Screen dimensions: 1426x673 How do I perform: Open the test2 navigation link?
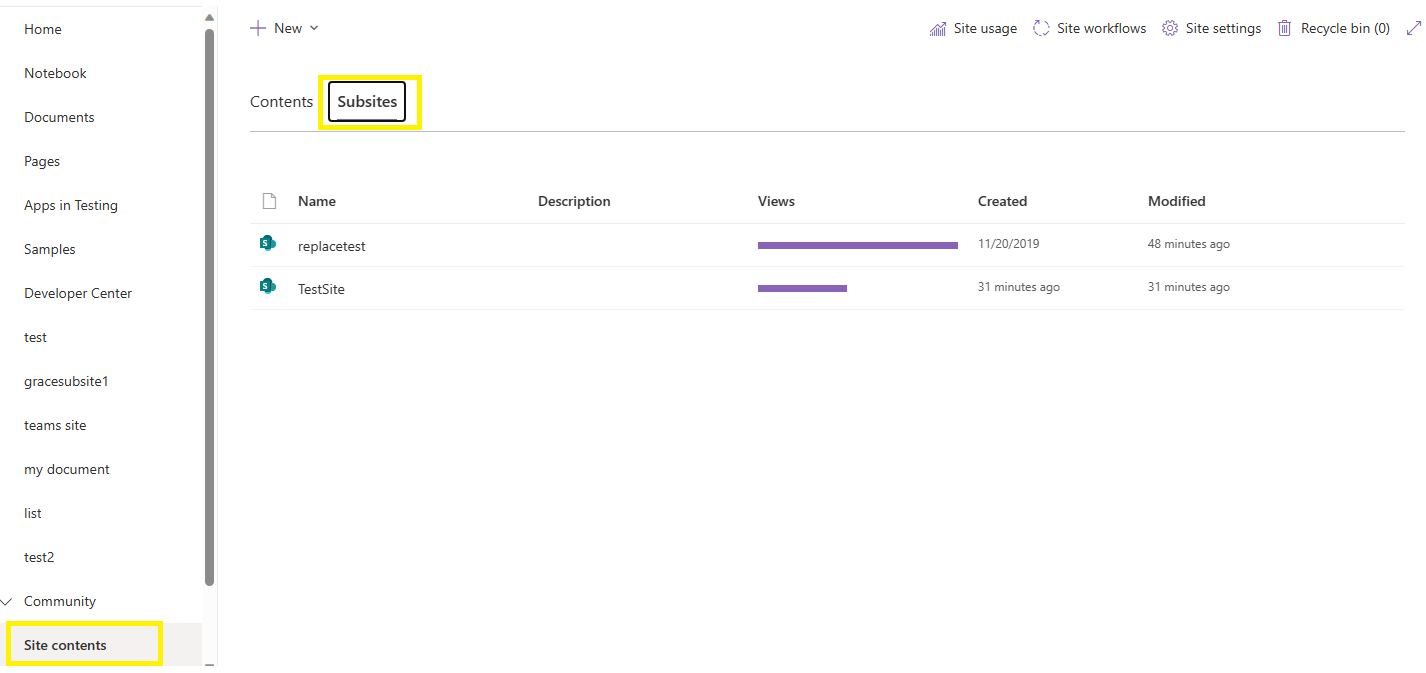pyautogui.click(x=39, y=557)
